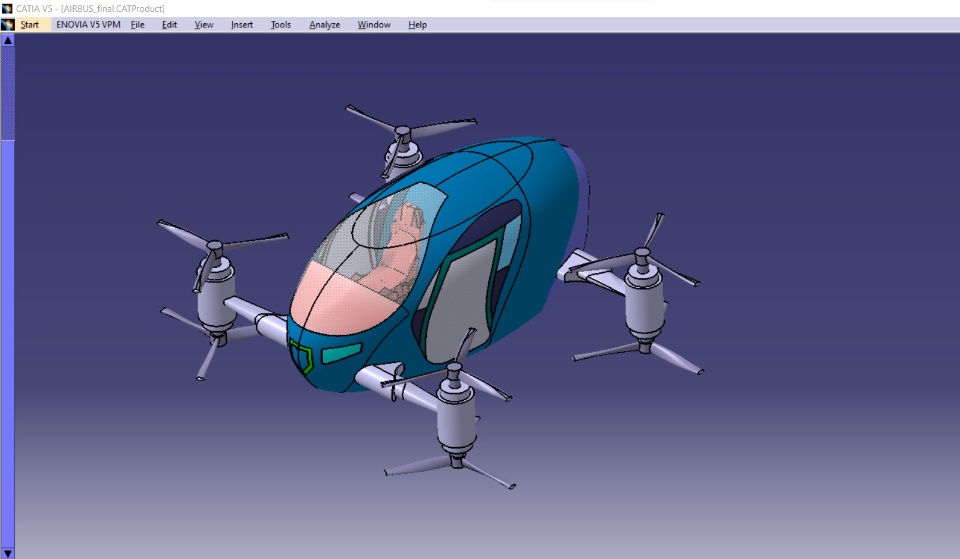The height and width of the screenshot is (559, 960).
Task: Open the Window menu
Action: [374, 24]
